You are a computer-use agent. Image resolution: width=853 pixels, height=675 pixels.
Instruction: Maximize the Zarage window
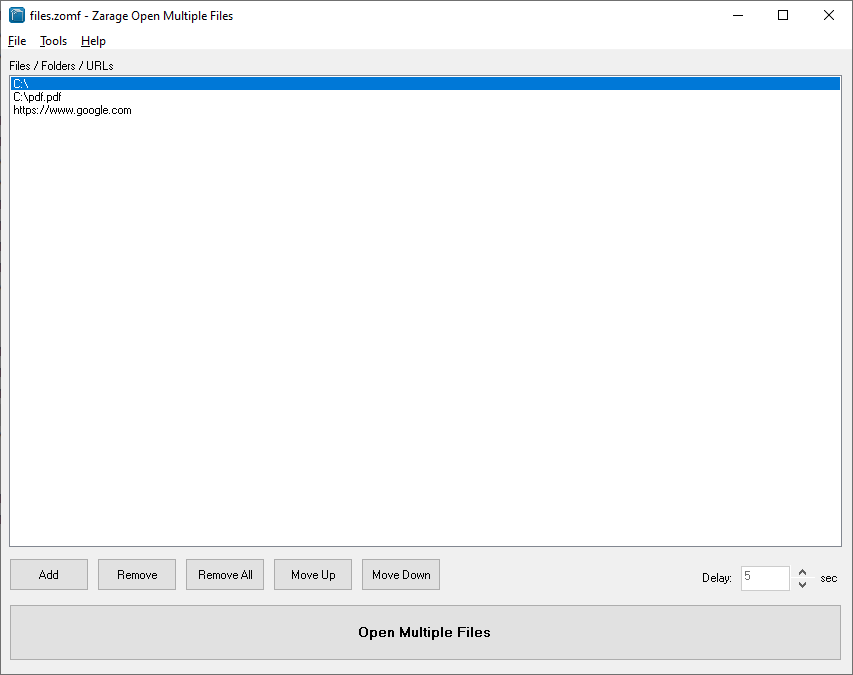point(783,15)
